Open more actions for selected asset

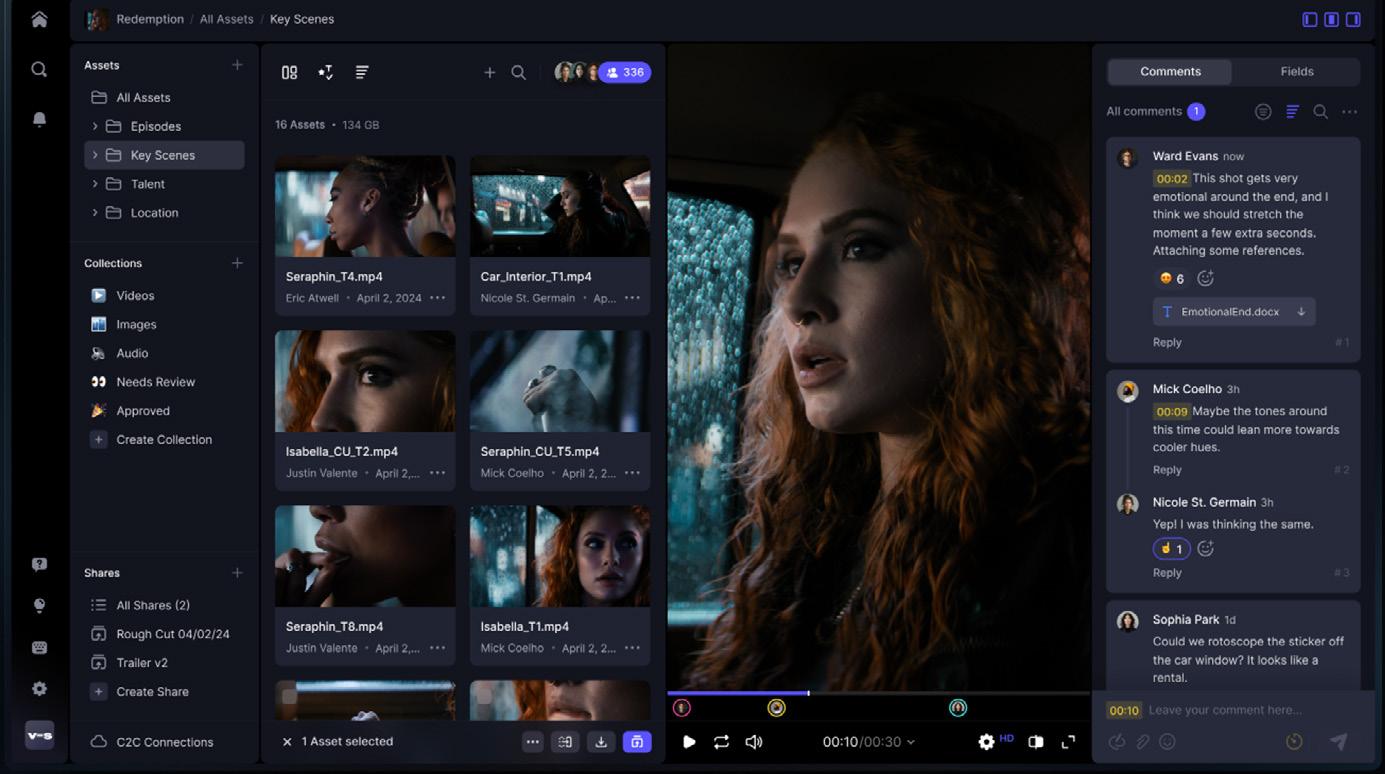click(x=533, y=742)
